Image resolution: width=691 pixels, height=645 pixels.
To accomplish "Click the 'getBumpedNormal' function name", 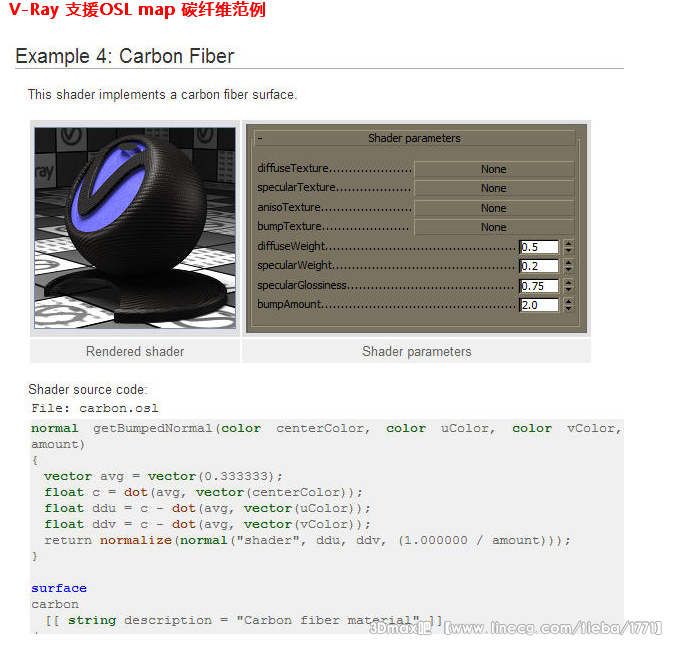I will pos(153,429).
